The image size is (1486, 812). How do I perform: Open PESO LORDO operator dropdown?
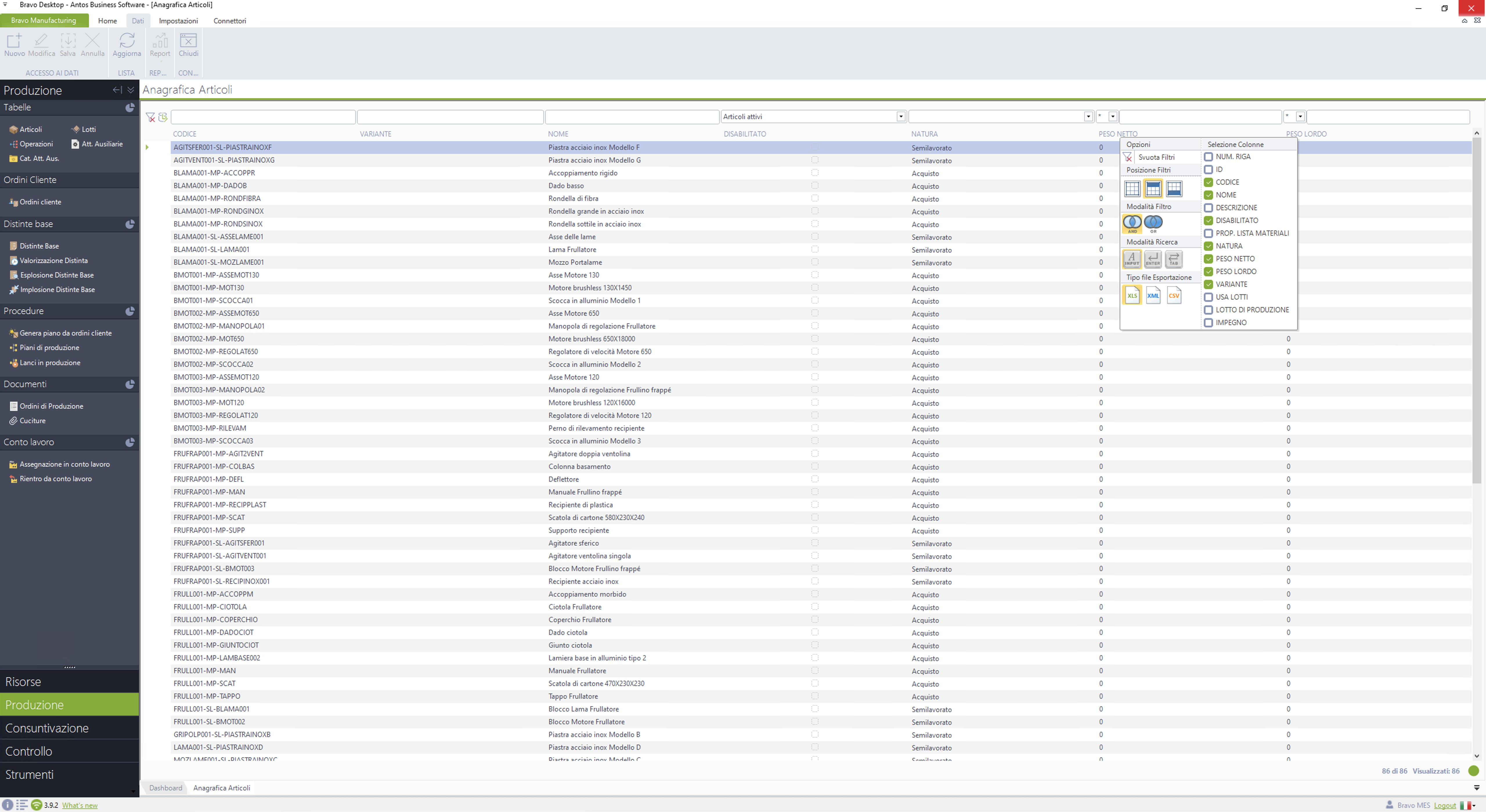(1300, 116)
